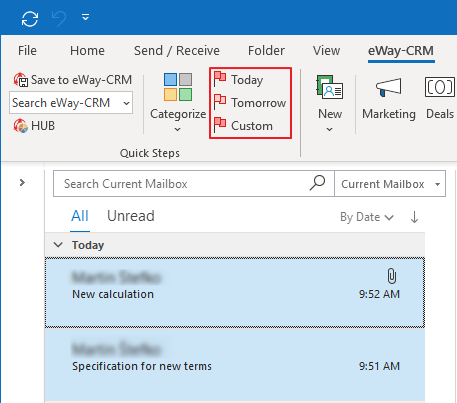Open Marketing megaphone button
The image size is (457, 403).
(389, 98)
